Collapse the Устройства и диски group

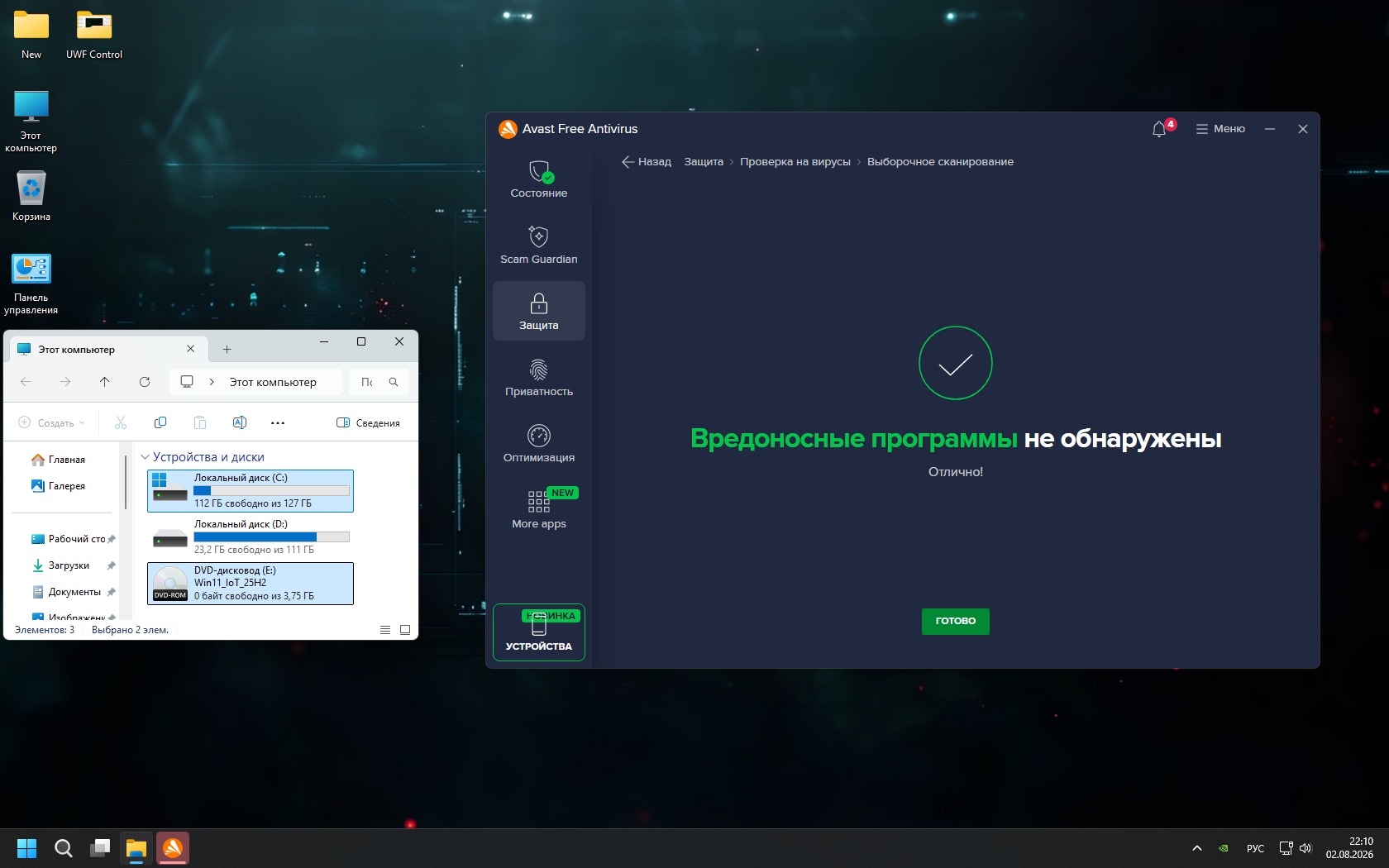(x=146, y=457)
